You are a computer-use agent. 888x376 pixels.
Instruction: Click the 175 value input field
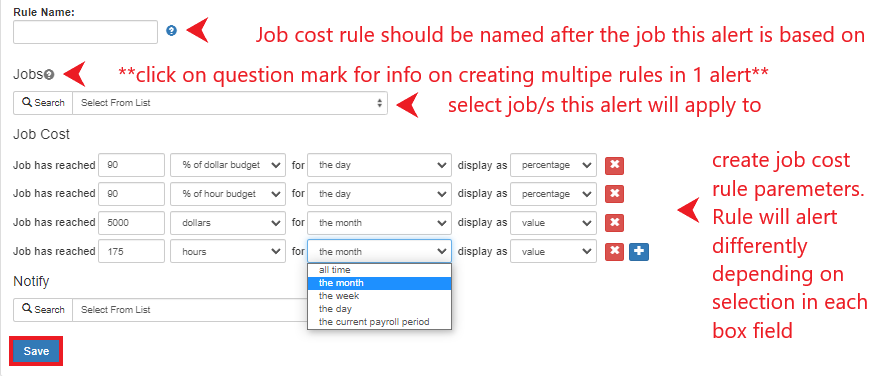pyautogui.click(x=131, y=251)
